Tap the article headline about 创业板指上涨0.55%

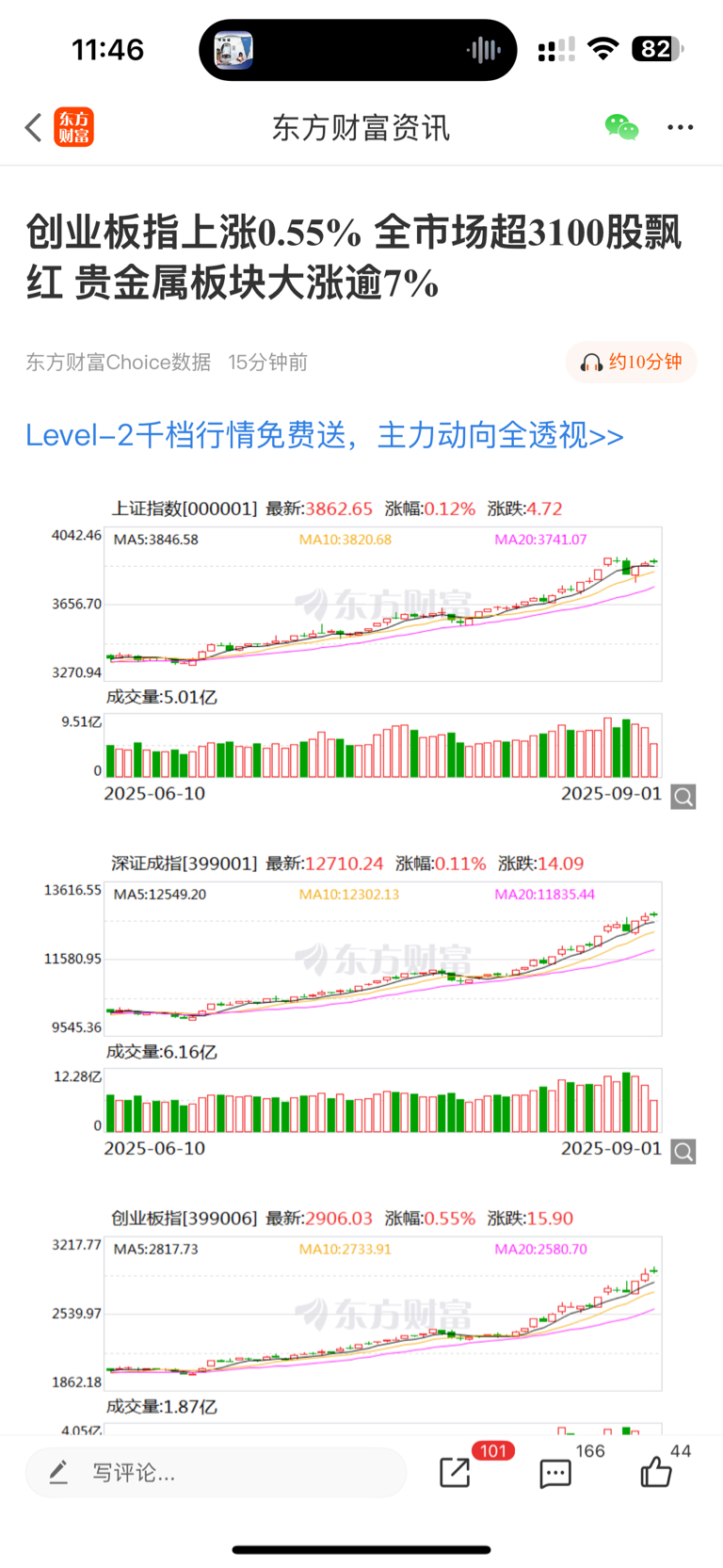tap(354, 257)
